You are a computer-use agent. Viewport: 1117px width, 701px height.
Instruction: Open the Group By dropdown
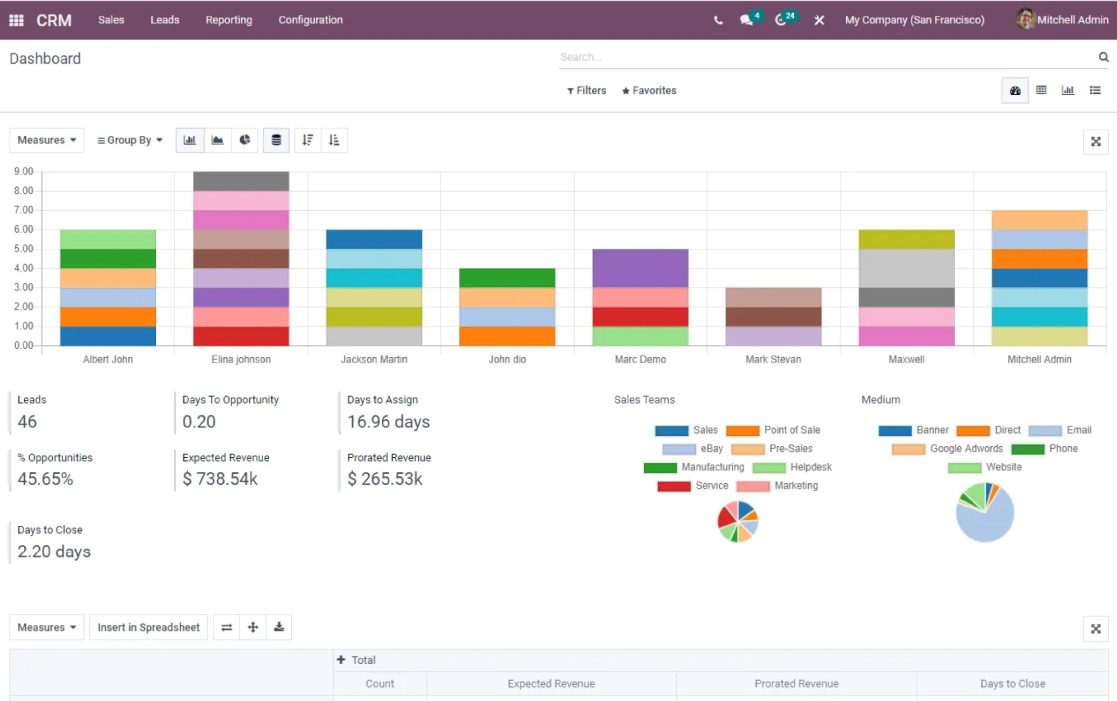130,140
